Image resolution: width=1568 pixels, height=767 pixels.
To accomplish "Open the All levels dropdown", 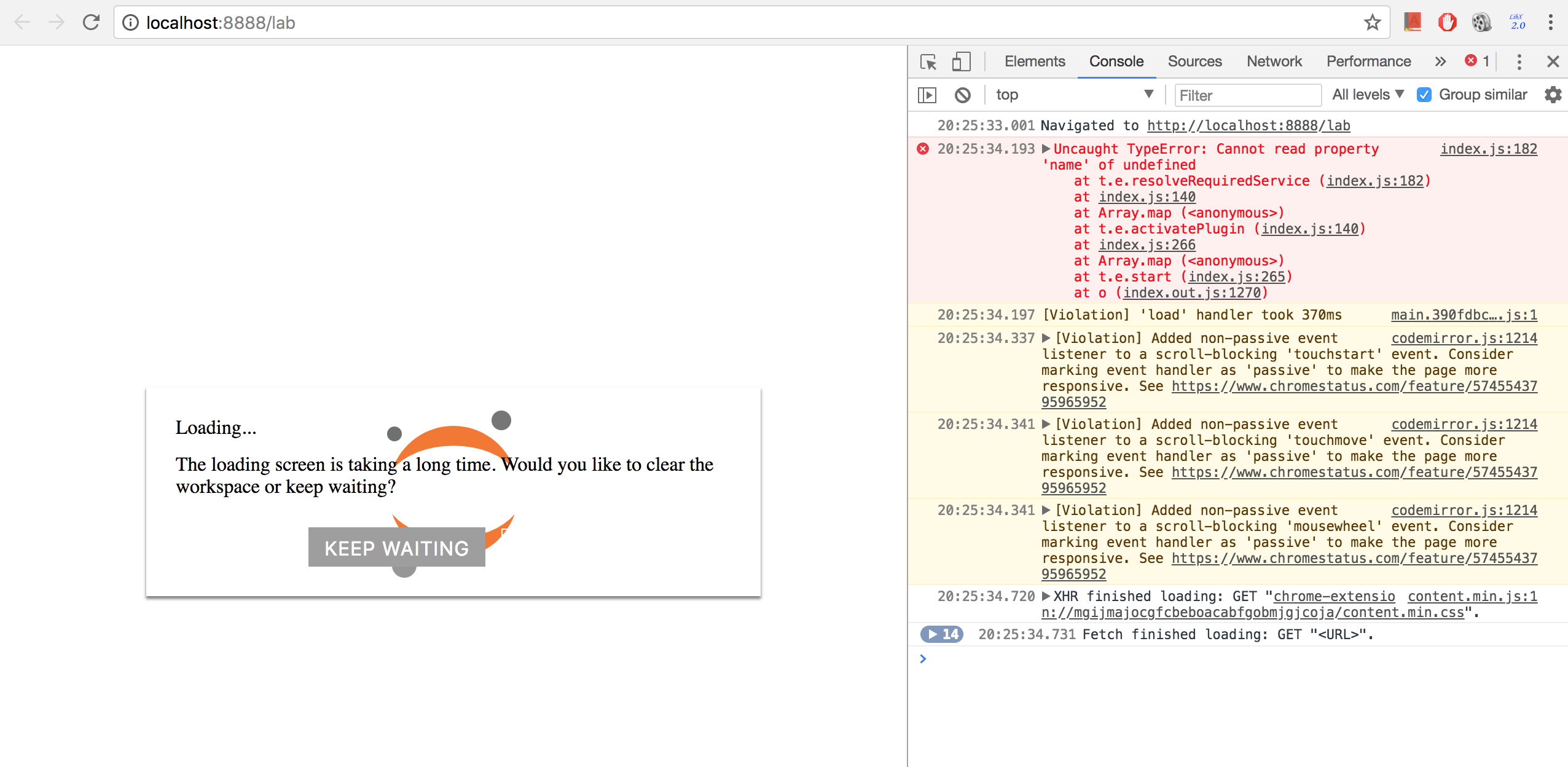I will click(x=1368, y=94).
